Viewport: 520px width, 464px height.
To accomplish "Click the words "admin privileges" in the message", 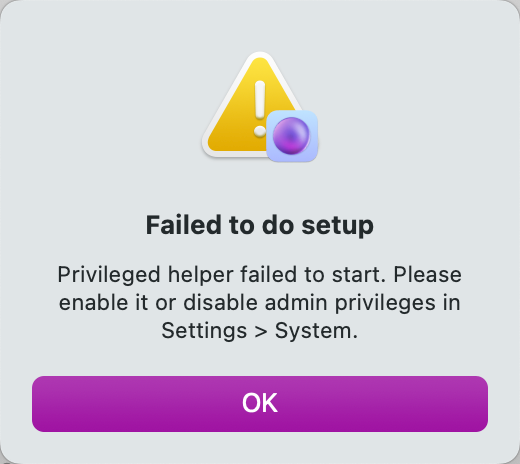I will click(350, 303).
